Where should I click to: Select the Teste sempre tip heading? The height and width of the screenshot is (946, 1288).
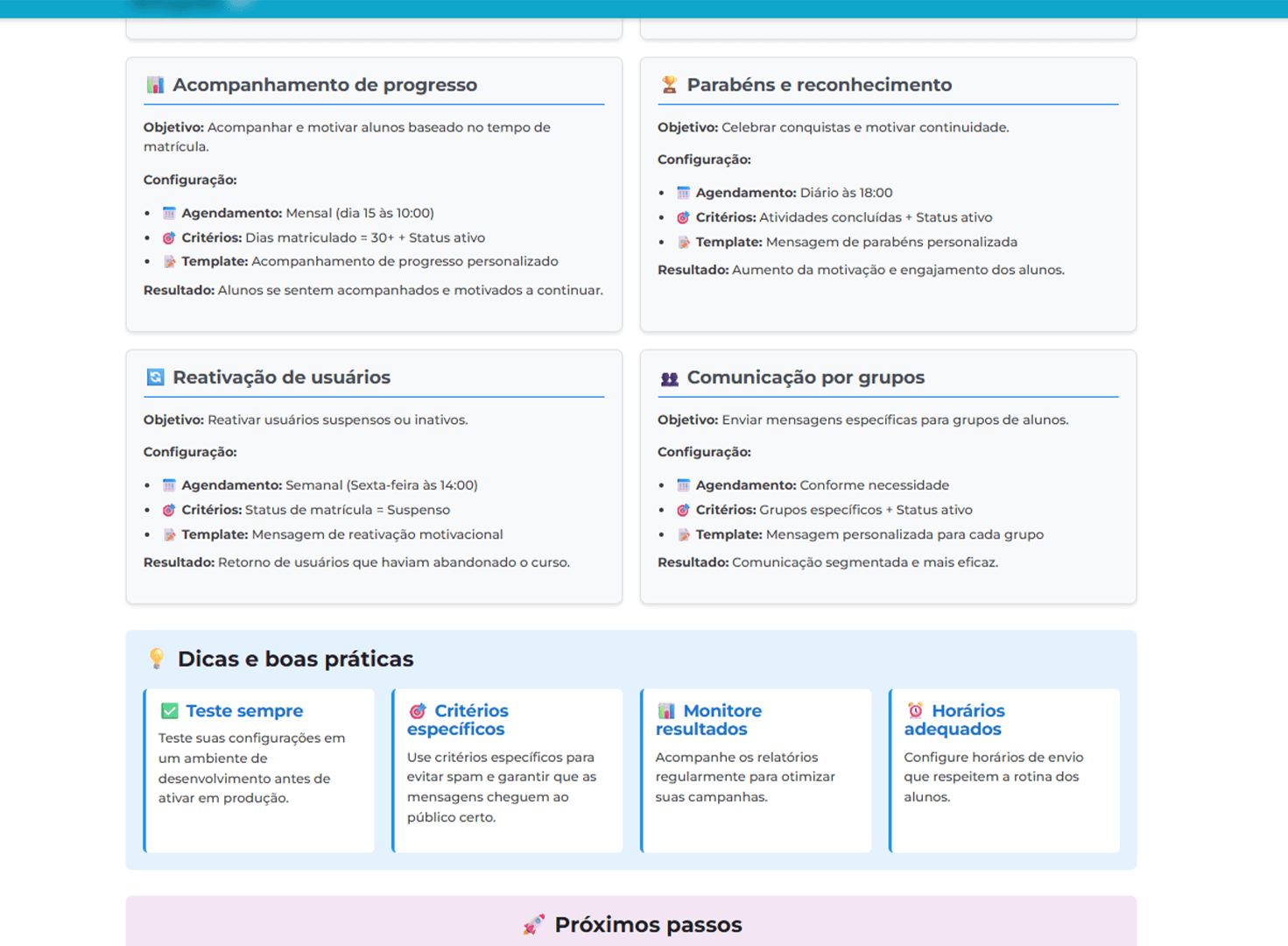244,711
